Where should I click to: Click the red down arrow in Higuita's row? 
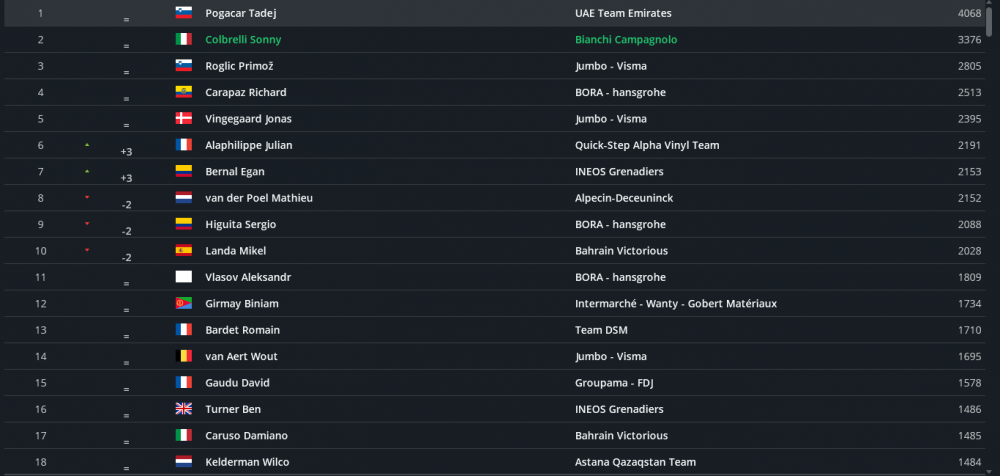(x=87, y=223)
